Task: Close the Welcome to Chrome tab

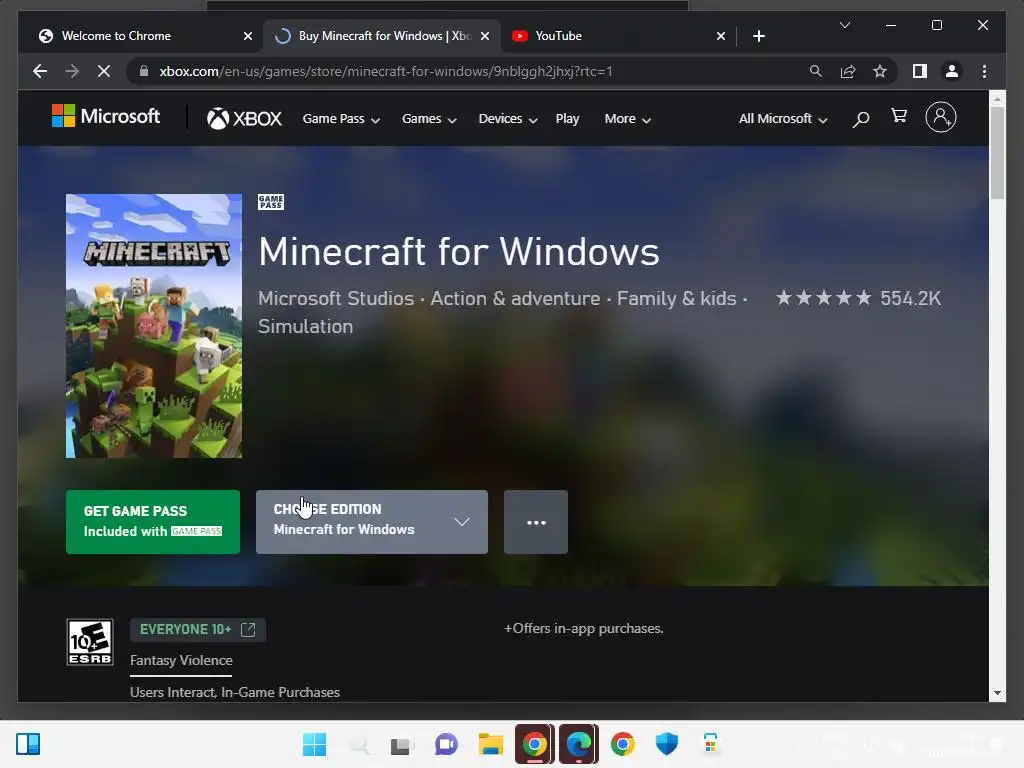Action: 248,36
